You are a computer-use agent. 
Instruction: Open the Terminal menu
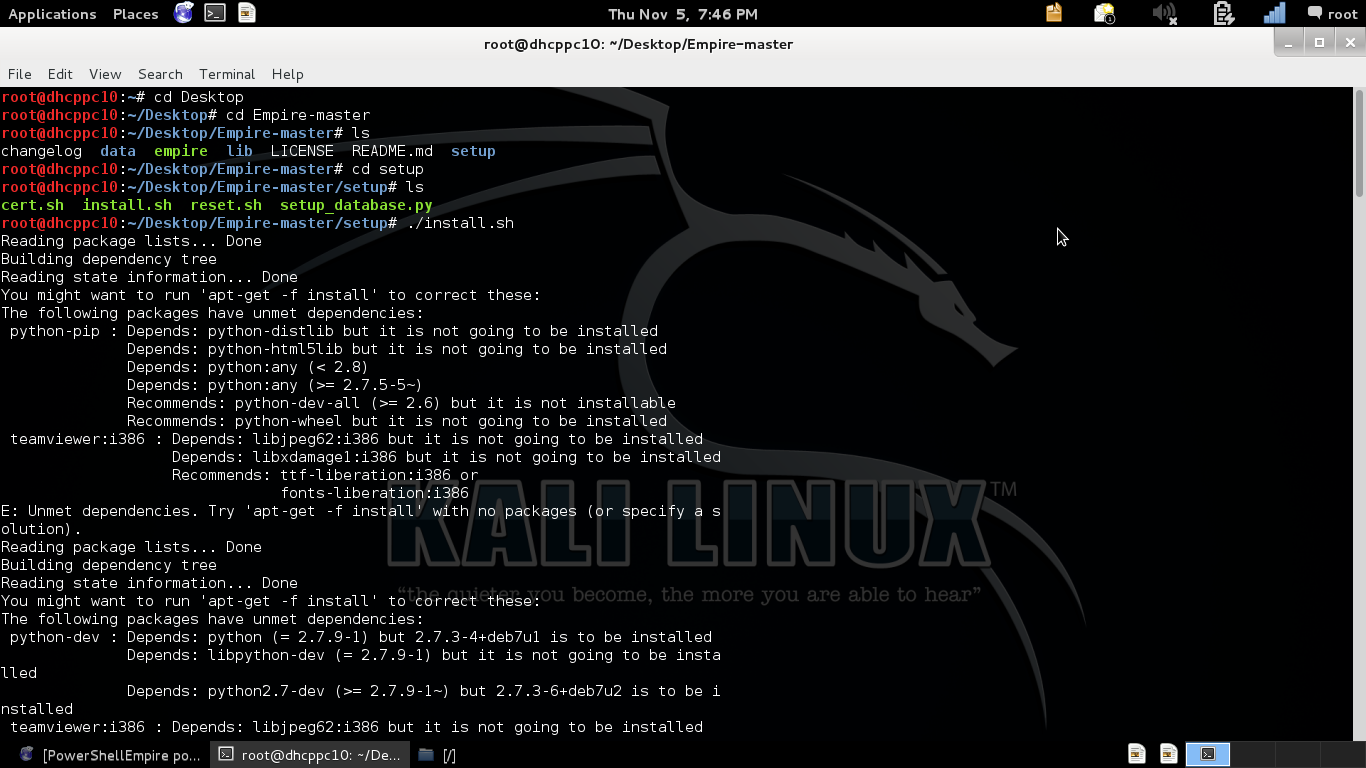pos(227,74)
